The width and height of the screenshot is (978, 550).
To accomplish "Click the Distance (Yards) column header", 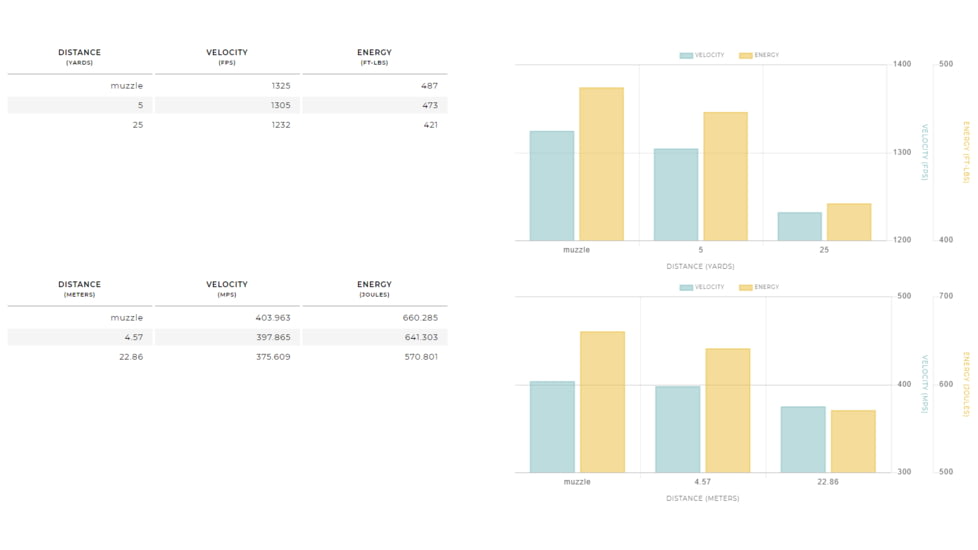I will click(x=79, y=57).
